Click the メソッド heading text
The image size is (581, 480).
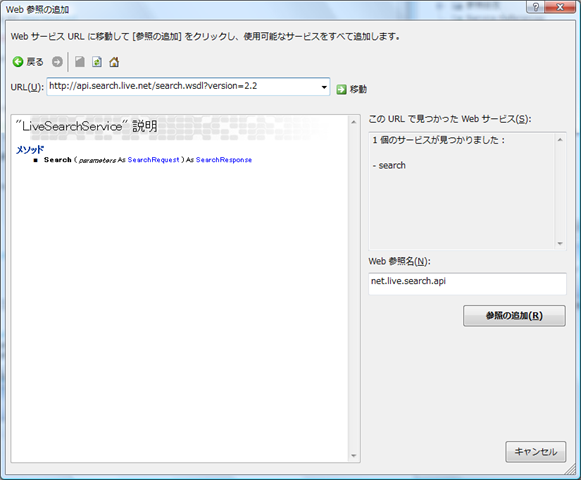pyautogui.click(x=30, y=149)
